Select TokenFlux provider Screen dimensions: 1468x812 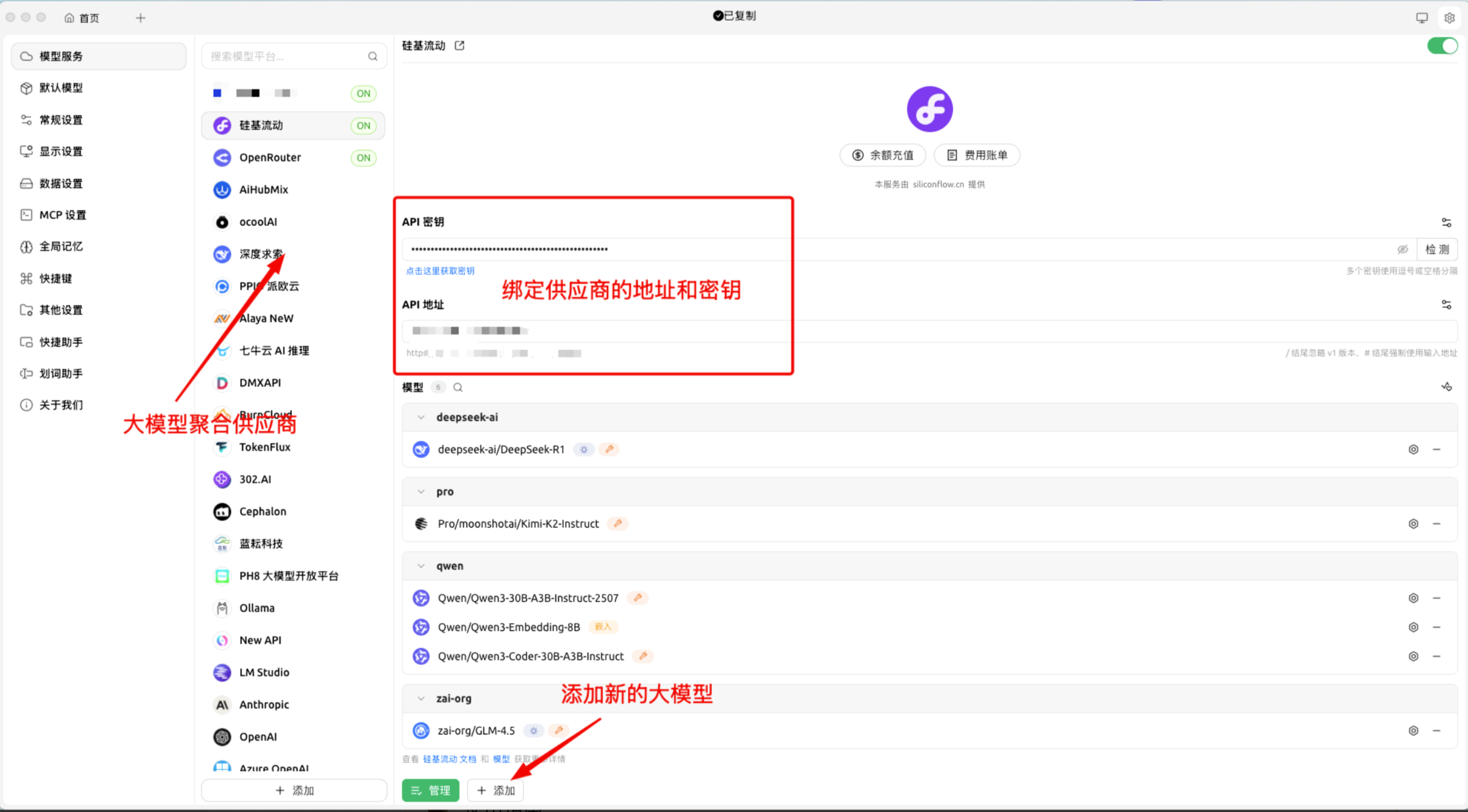coord(293,447)
